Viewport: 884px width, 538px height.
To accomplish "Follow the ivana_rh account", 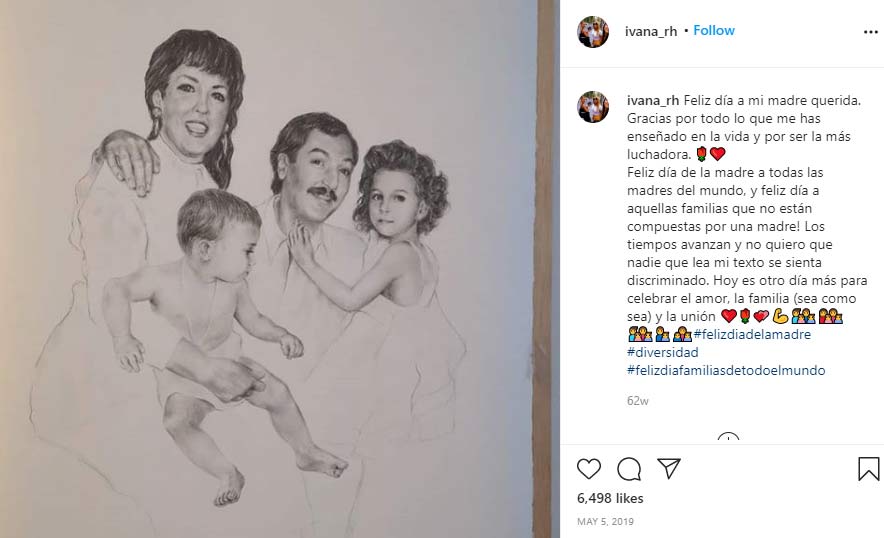I will pyautogui.click(x=714, y=31).
